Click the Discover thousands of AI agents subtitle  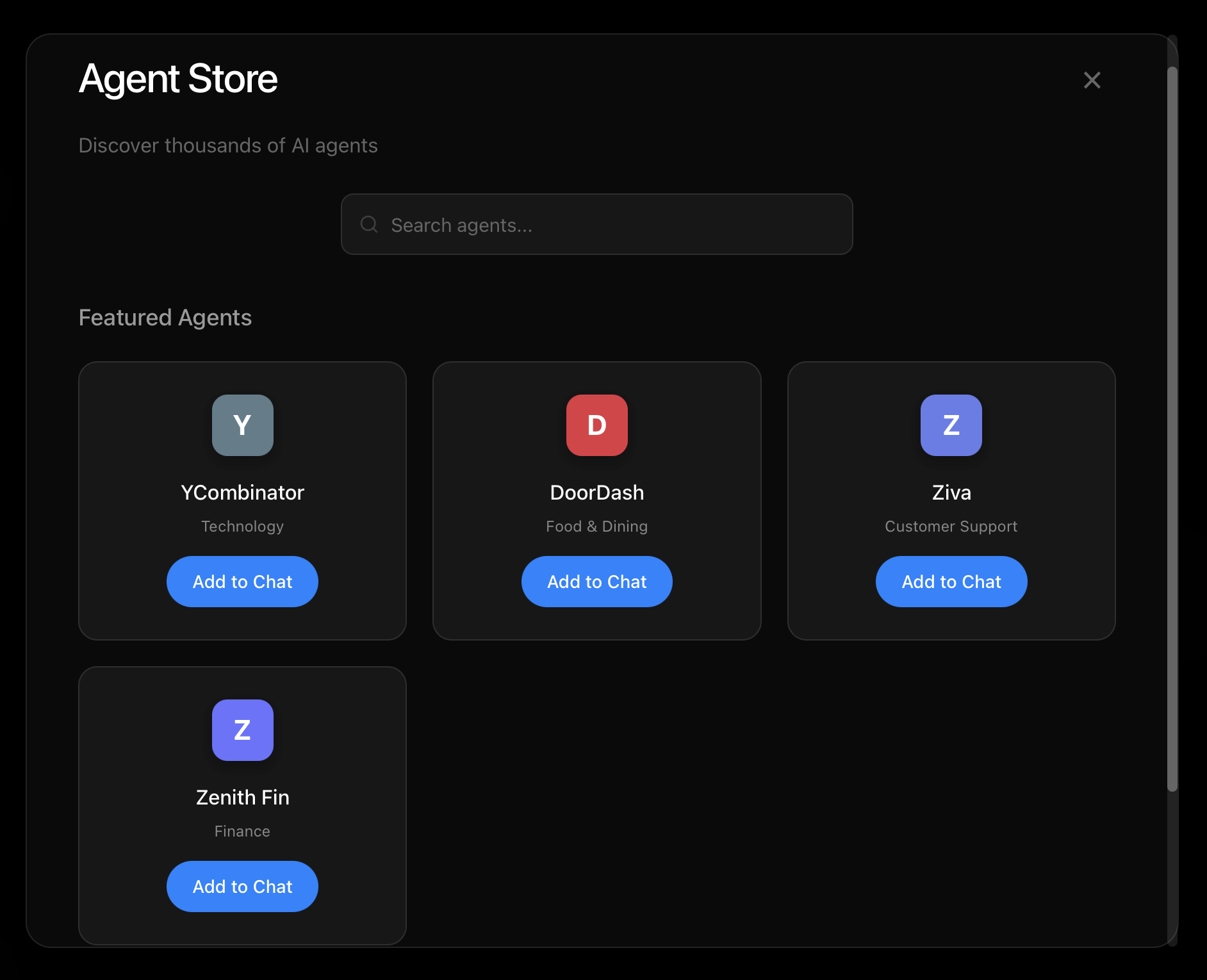click(228, 146)
